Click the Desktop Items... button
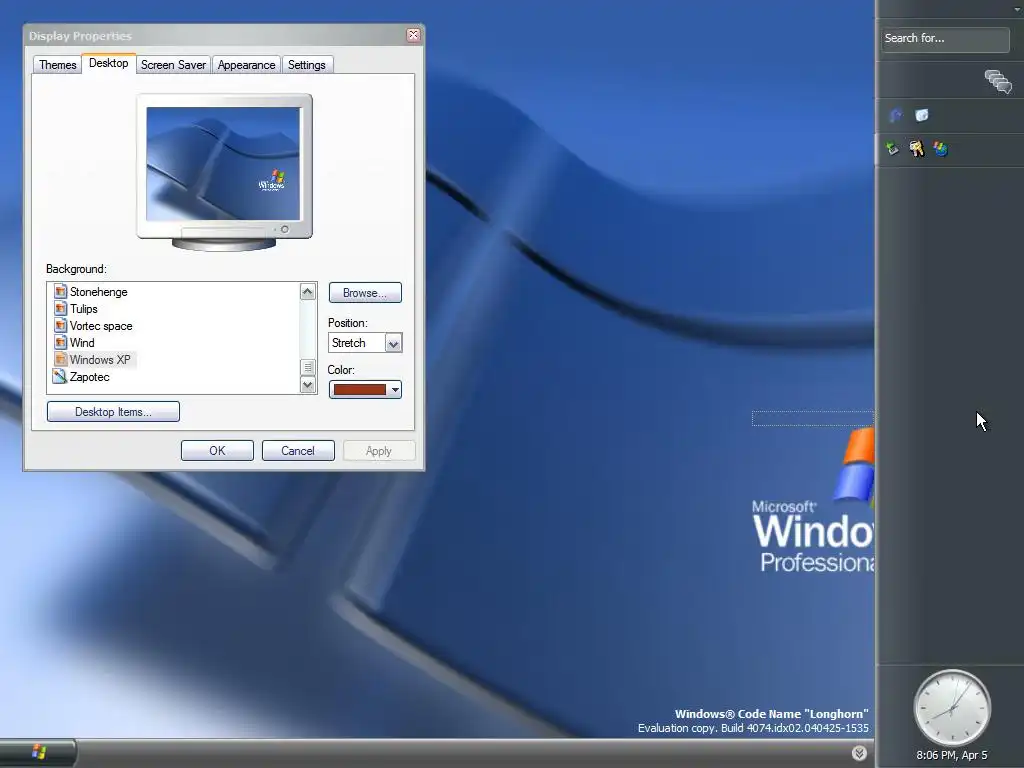1024x768 pixels. 113,411
